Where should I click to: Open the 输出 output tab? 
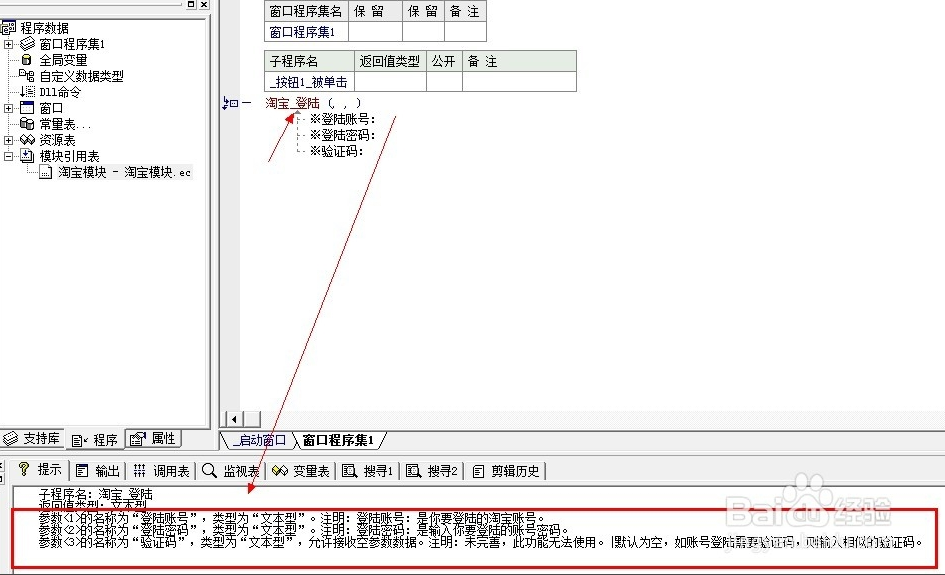[x=98, y=471]
